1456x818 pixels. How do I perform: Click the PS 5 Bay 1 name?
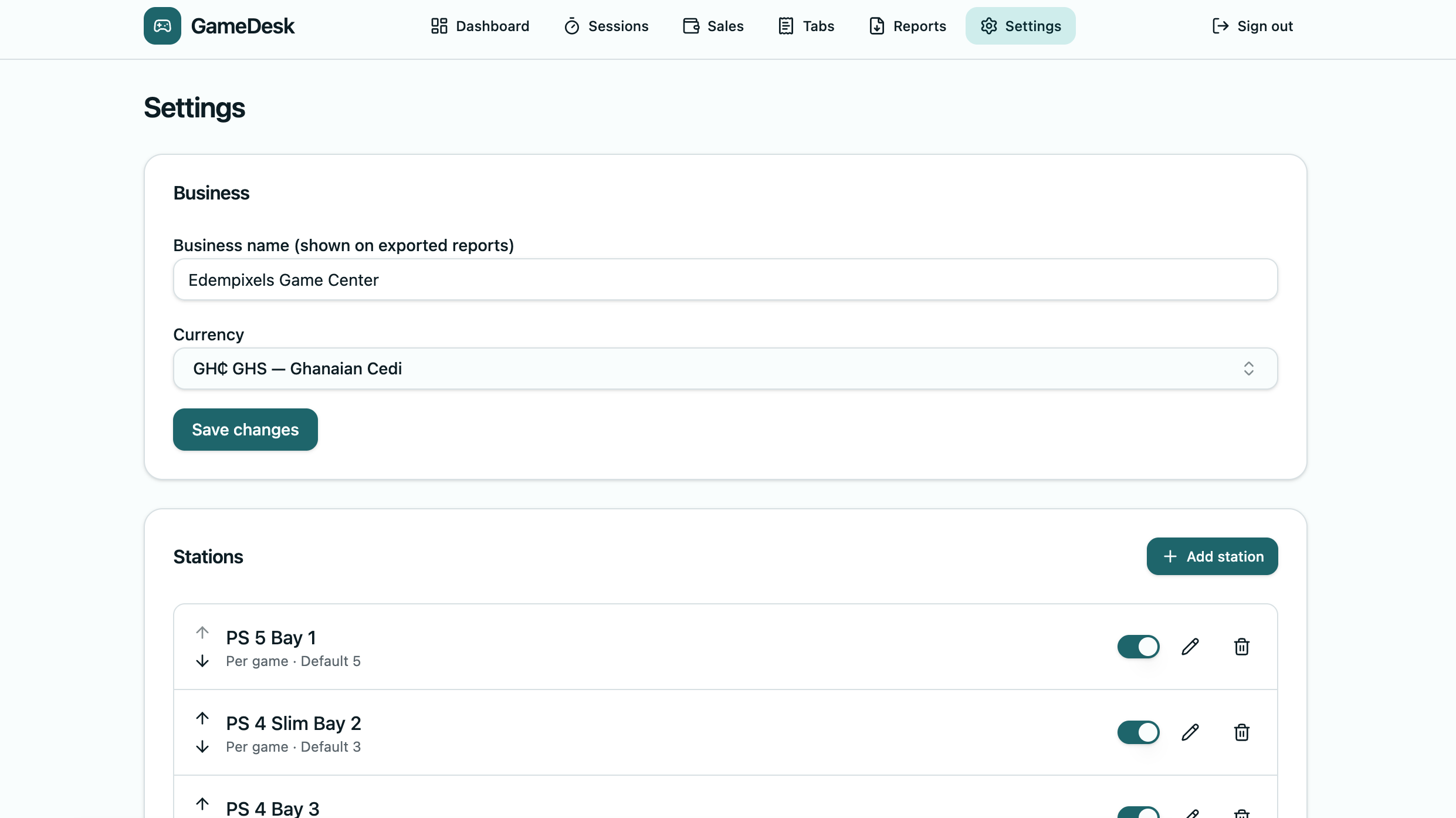coord(271,637)
